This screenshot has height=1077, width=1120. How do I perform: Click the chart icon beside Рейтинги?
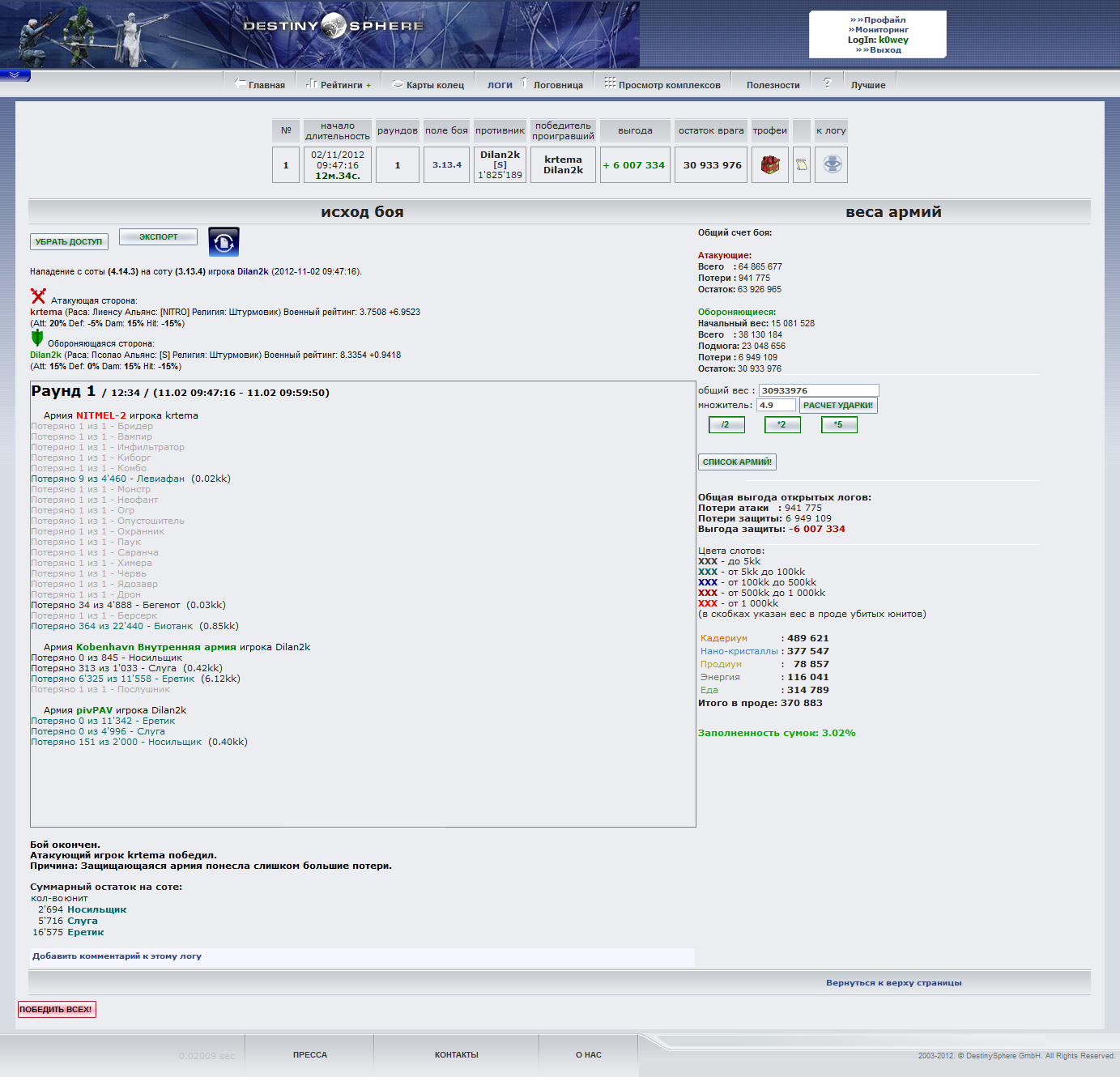coord(312,83)
